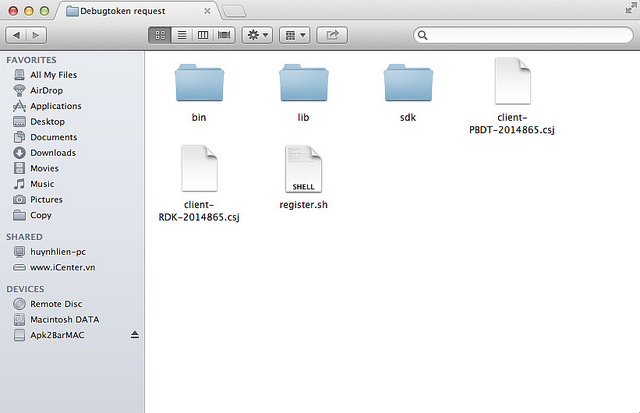
Task: Select the Debugtoken request tab
Action: coord(138,11)
